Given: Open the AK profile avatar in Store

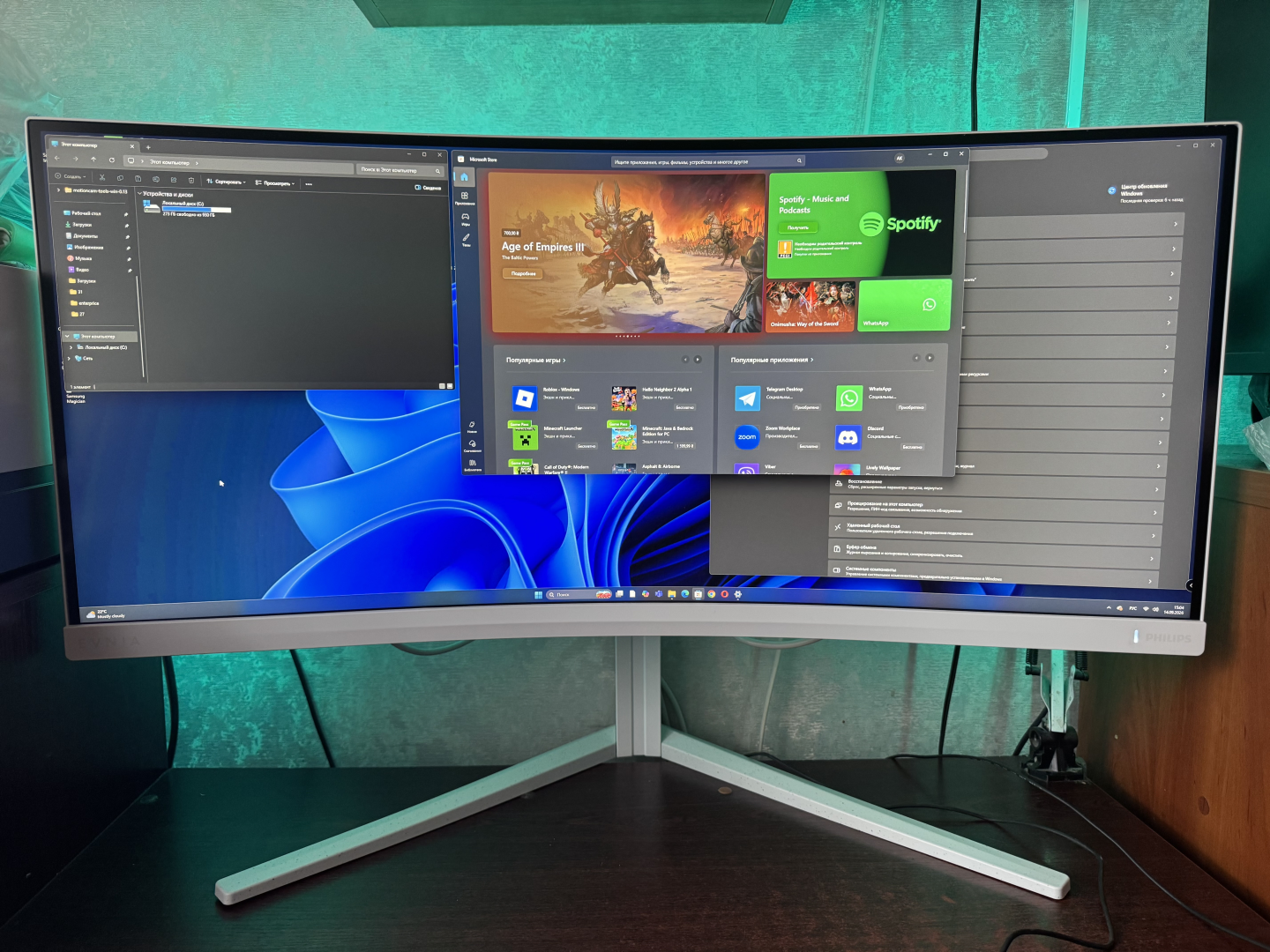Looking at the screenshot, I should coord(900,159).
